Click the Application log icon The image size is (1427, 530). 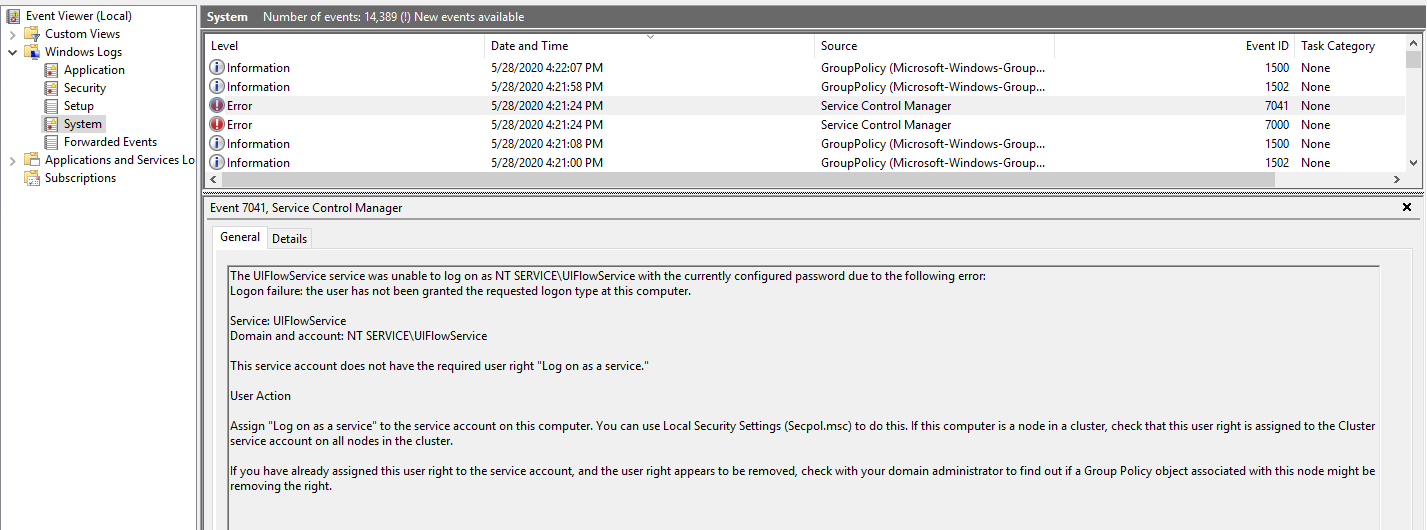point(52,70)
